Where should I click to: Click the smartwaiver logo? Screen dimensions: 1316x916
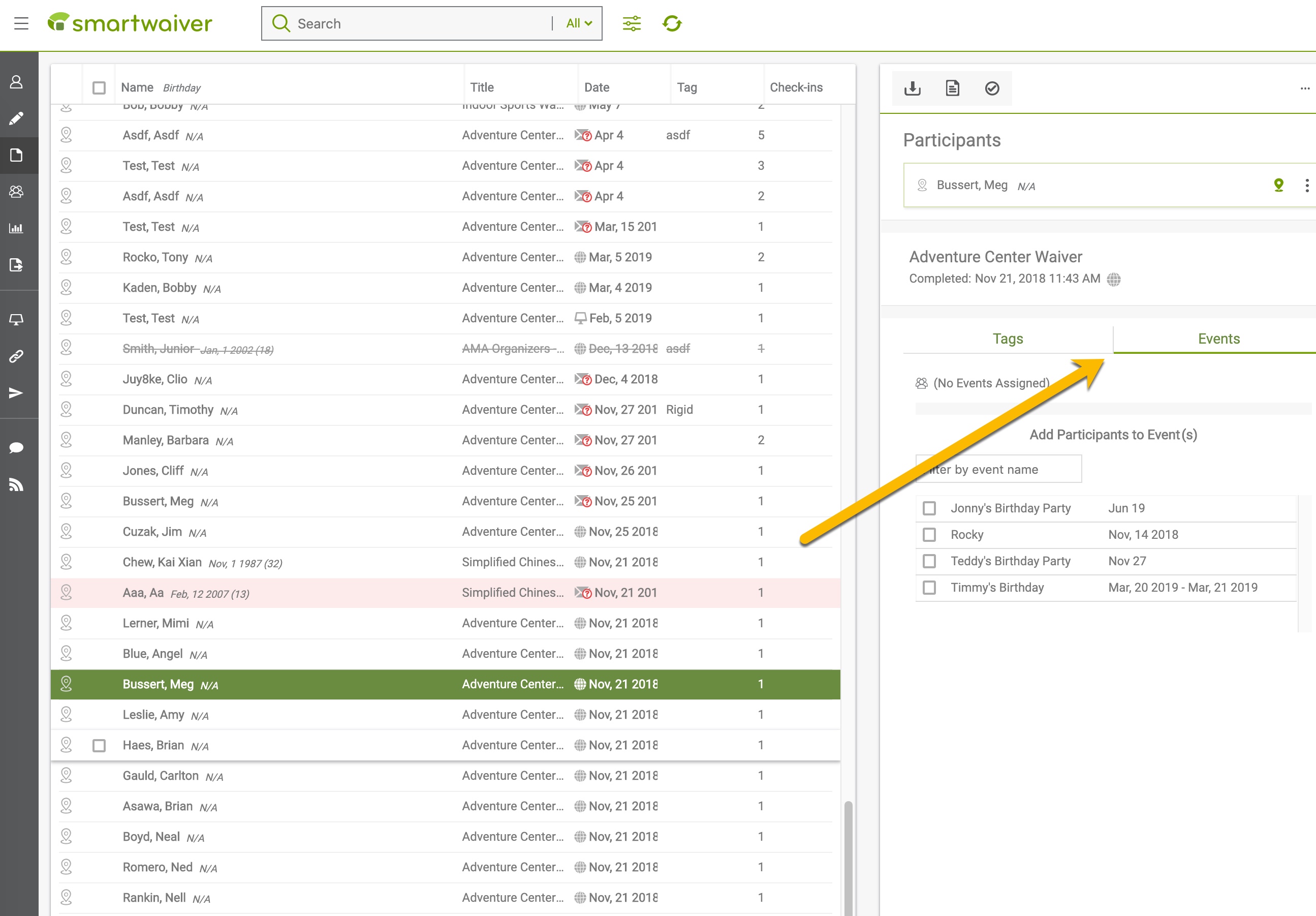point(130,23)
